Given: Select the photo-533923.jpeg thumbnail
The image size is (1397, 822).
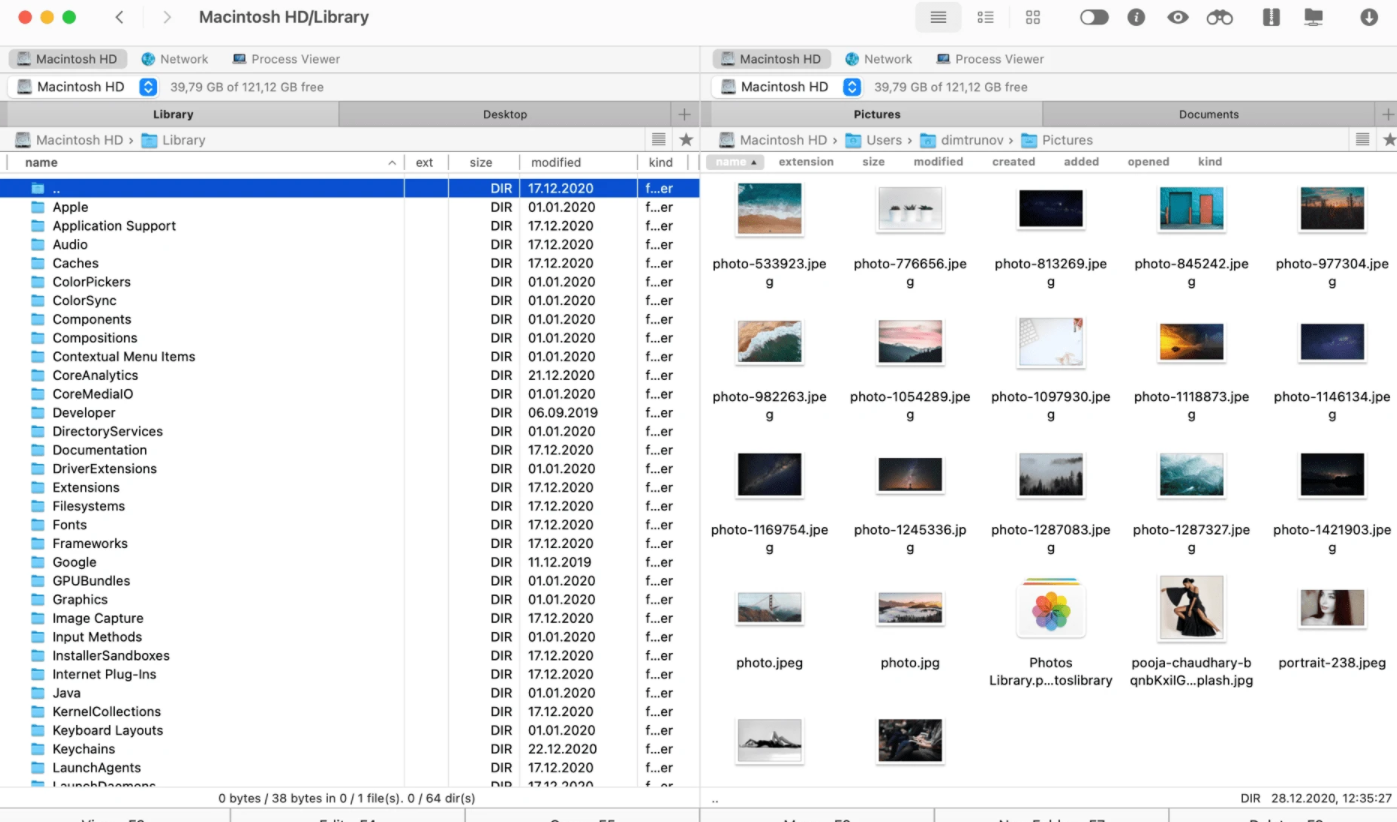Looking at the screenshot, I should click(x=769, y=210).
